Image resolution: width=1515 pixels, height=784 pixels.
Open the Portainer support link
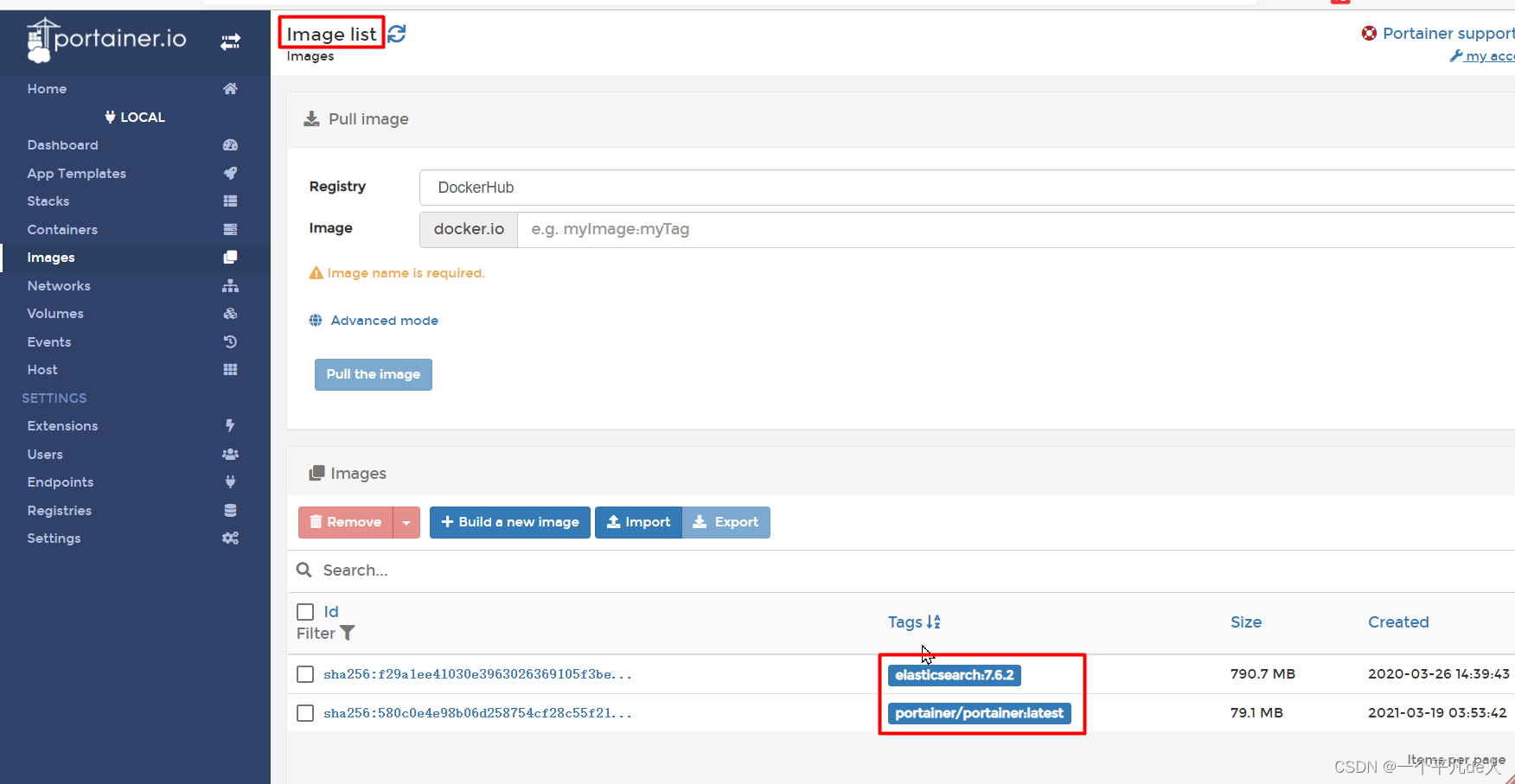(1448, 33)
